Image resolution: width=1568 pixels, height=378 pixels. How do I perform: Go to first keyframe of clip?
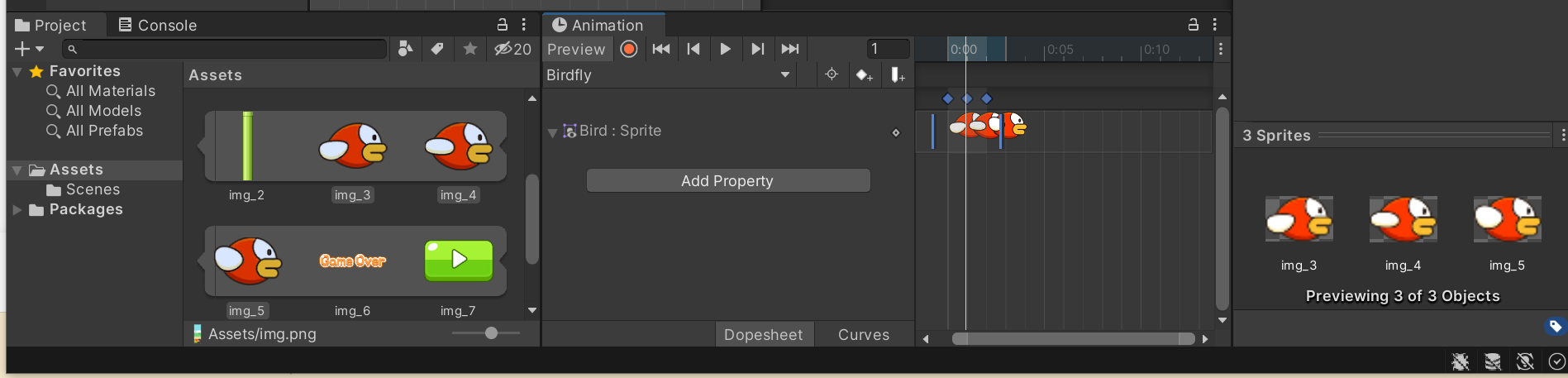coord(661,49)
